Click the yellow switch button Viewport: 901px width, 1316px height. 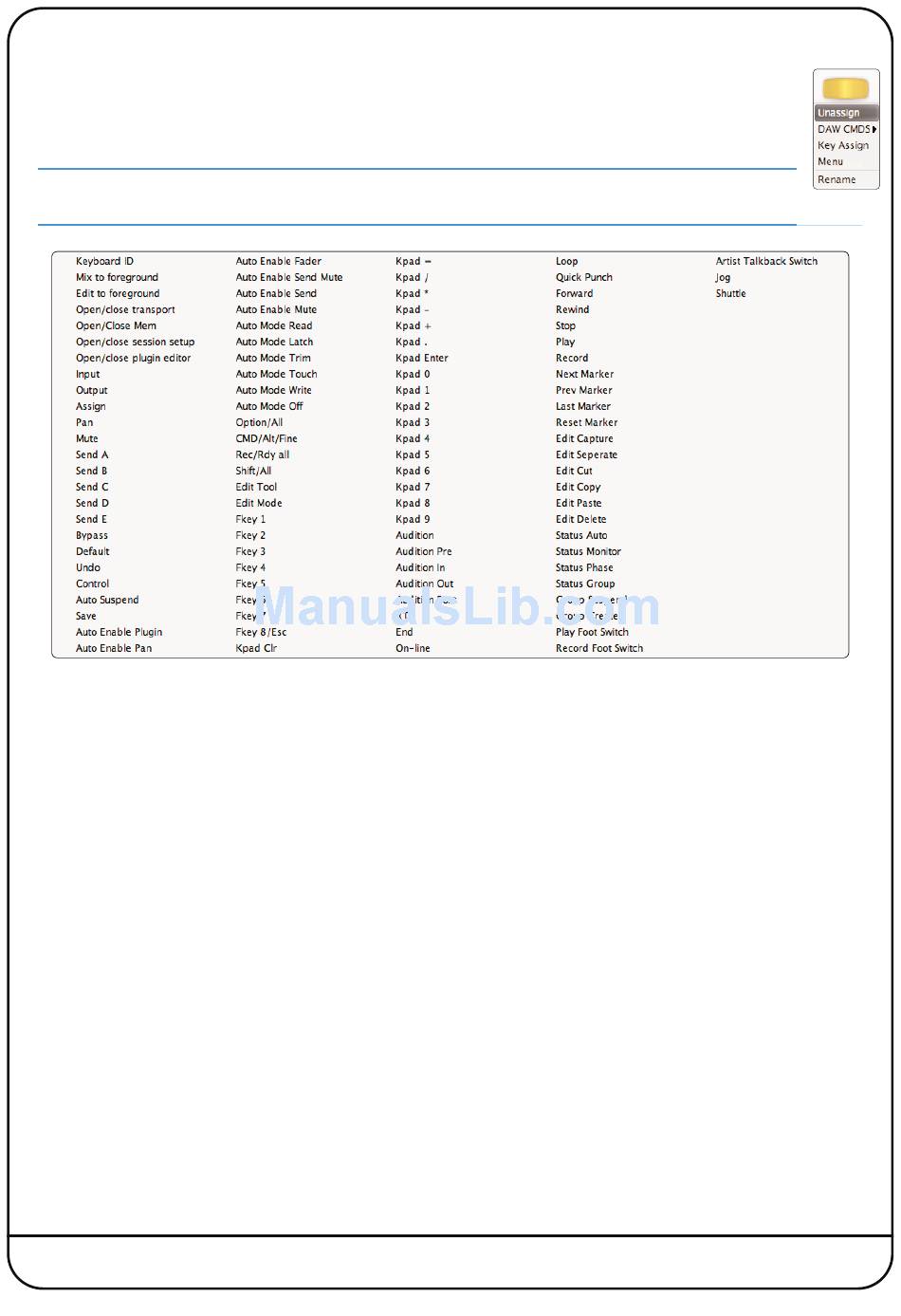point(845,88)
